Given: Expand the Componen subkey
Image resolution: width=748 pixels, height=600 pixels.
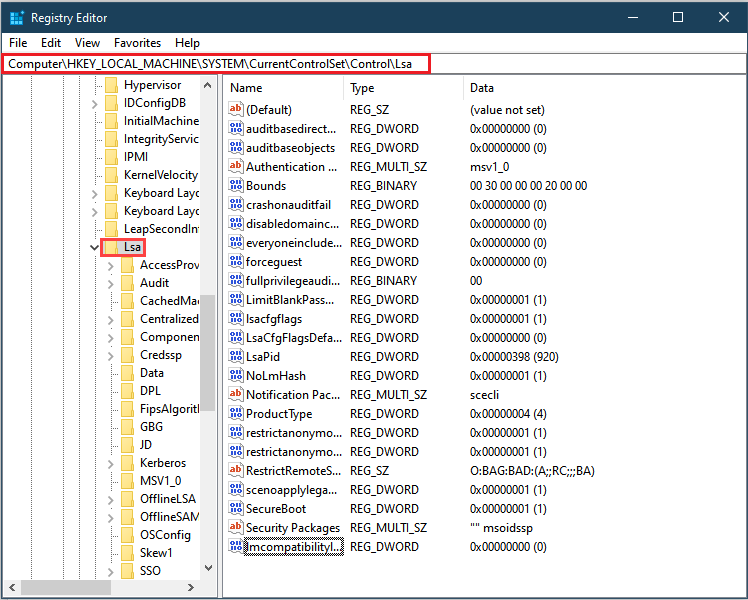Looking at the screenshot, I should tap(111, 338).
